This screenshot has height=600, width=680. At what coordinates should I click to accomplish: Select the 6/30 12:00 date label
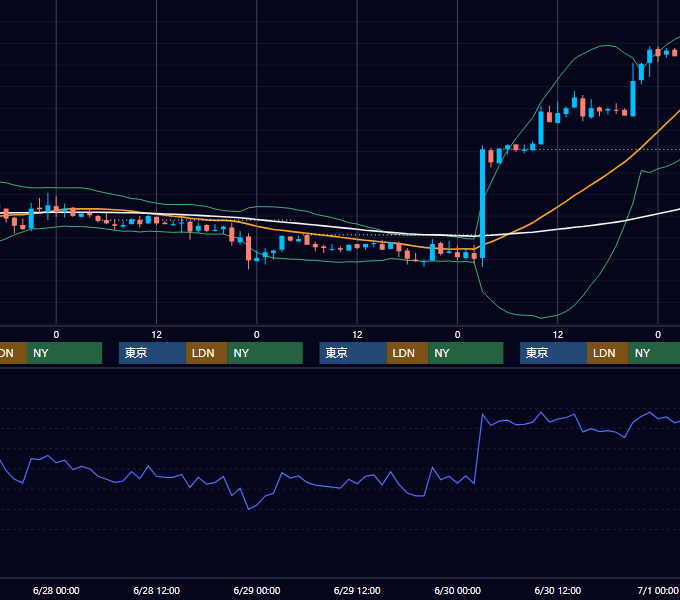(558, 590)
